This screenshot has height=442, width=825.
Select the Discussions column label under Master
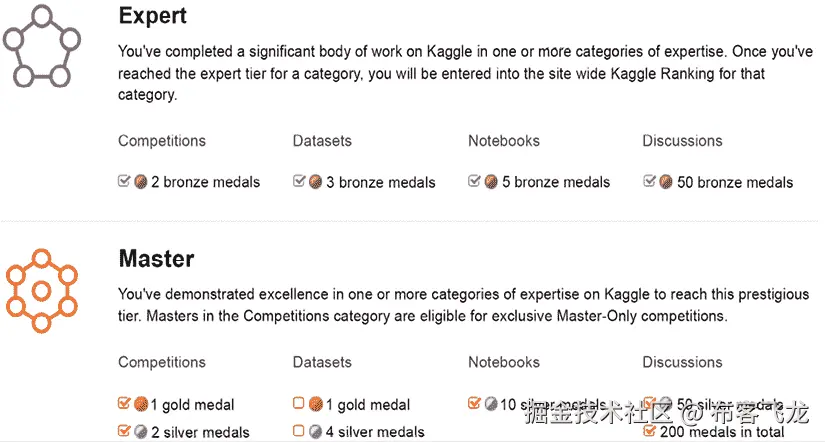pos(682,362)
